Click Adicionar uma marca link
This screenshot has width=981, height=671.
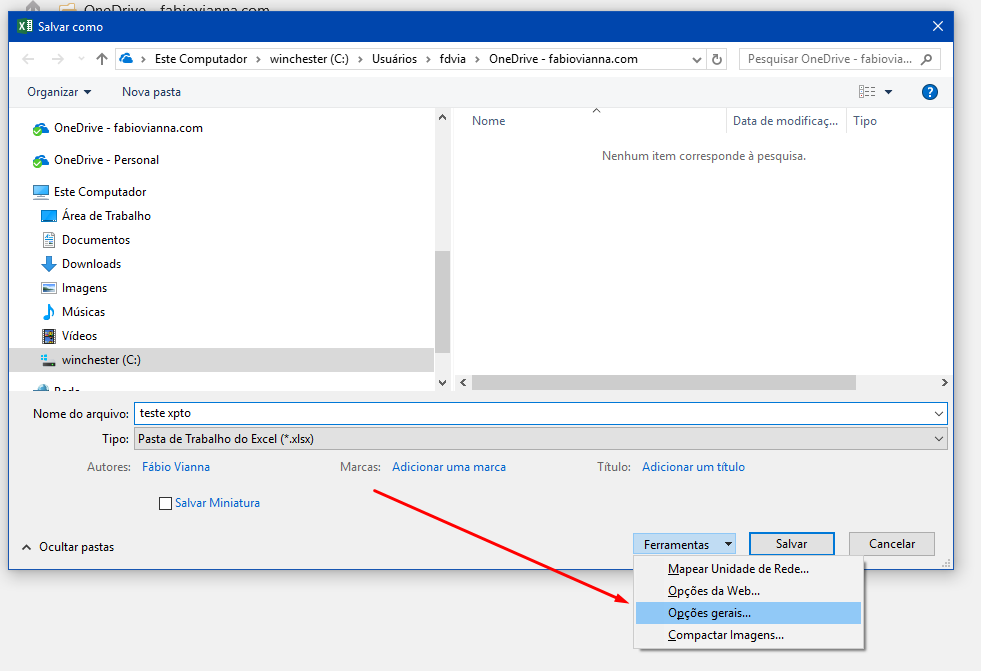pos(449,467)
